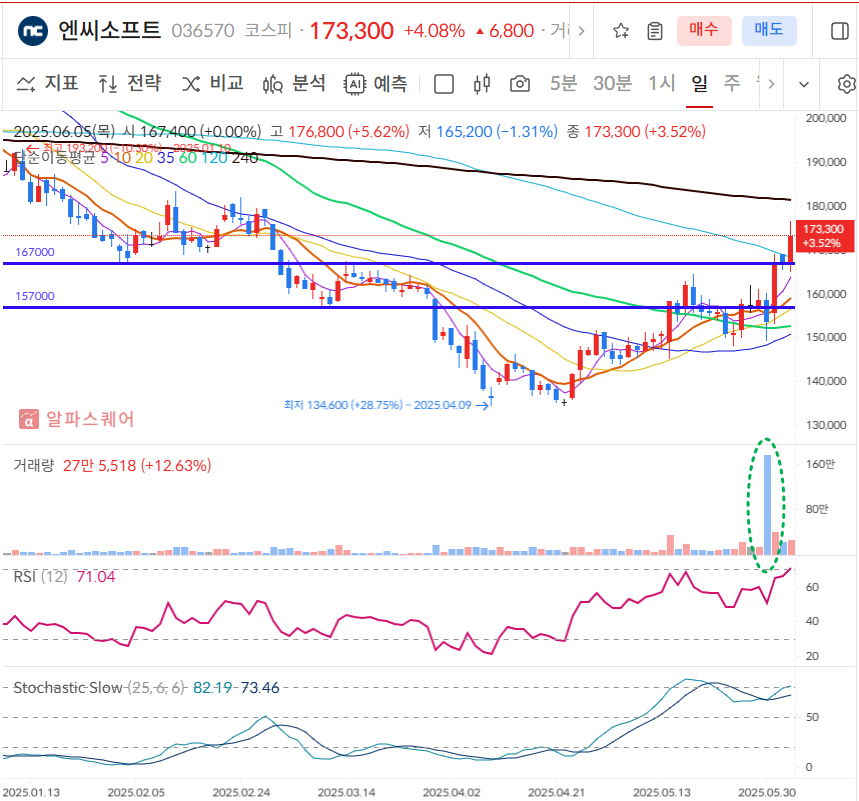Viewport: 859px width, 801px height.
Task: Click the Stochastic value 82.19
Action: tap(213, 688)
